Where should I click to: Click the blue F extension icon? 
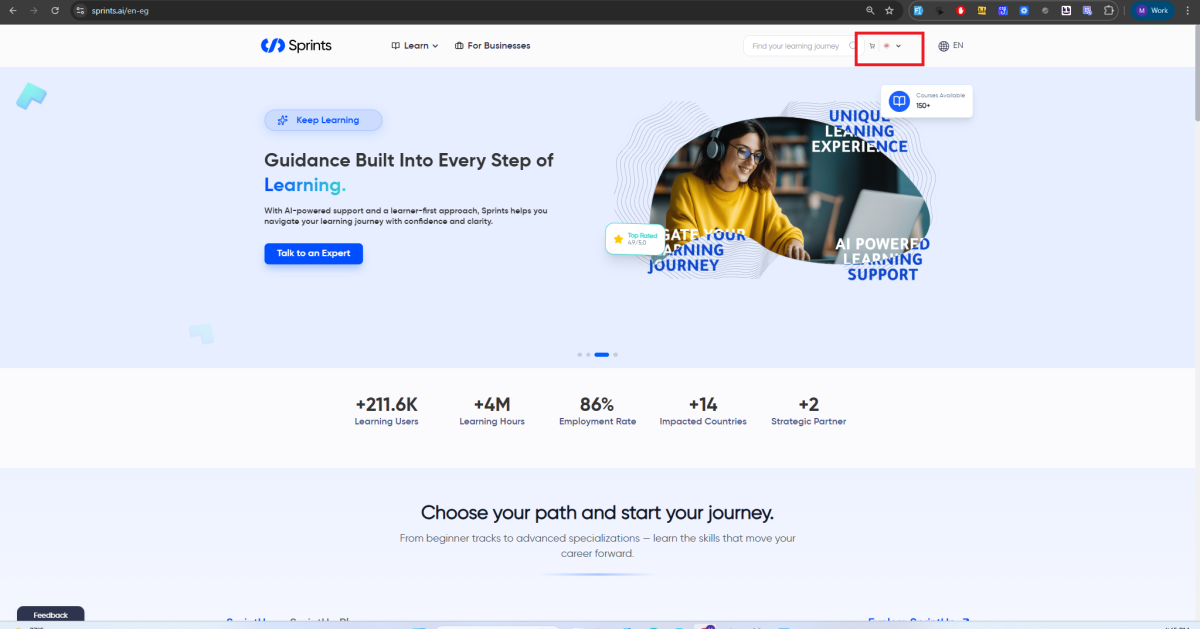tap(917, 10)
